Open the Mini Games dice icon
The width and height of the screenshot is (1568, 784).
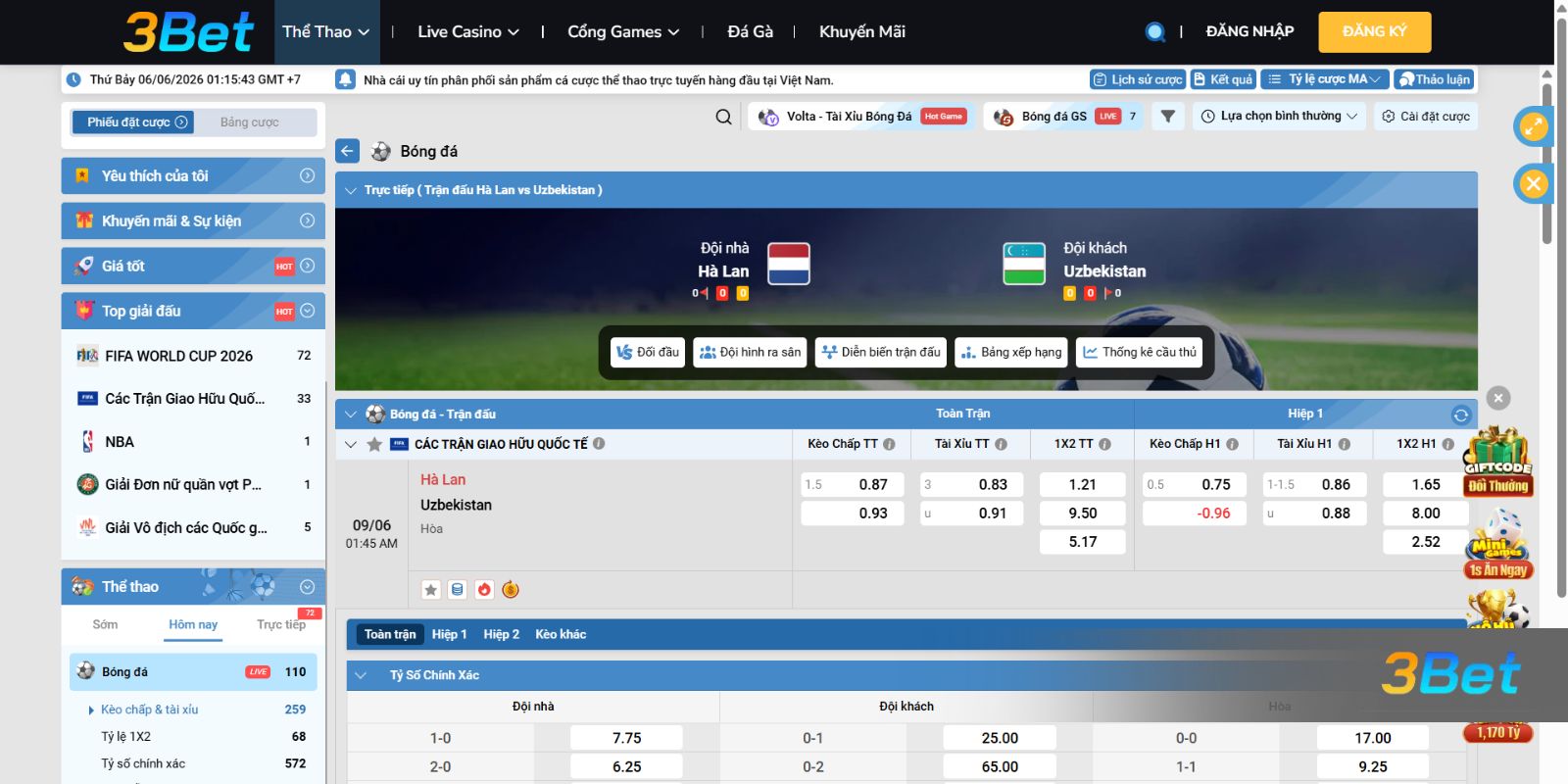coord(1497,544)
